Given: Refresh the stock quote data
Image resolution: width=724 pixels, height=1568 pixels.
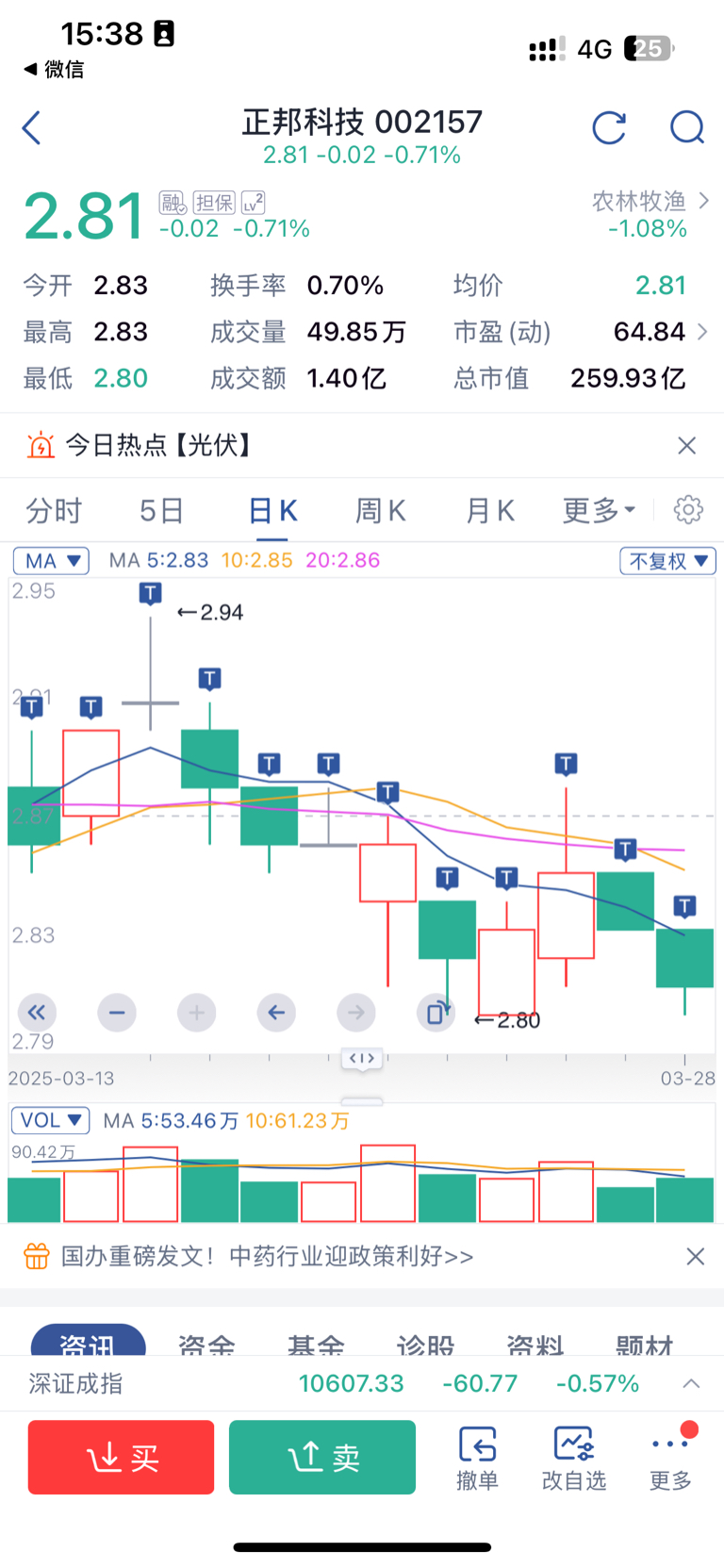Looking at the screenshot, I should (609, 127).
